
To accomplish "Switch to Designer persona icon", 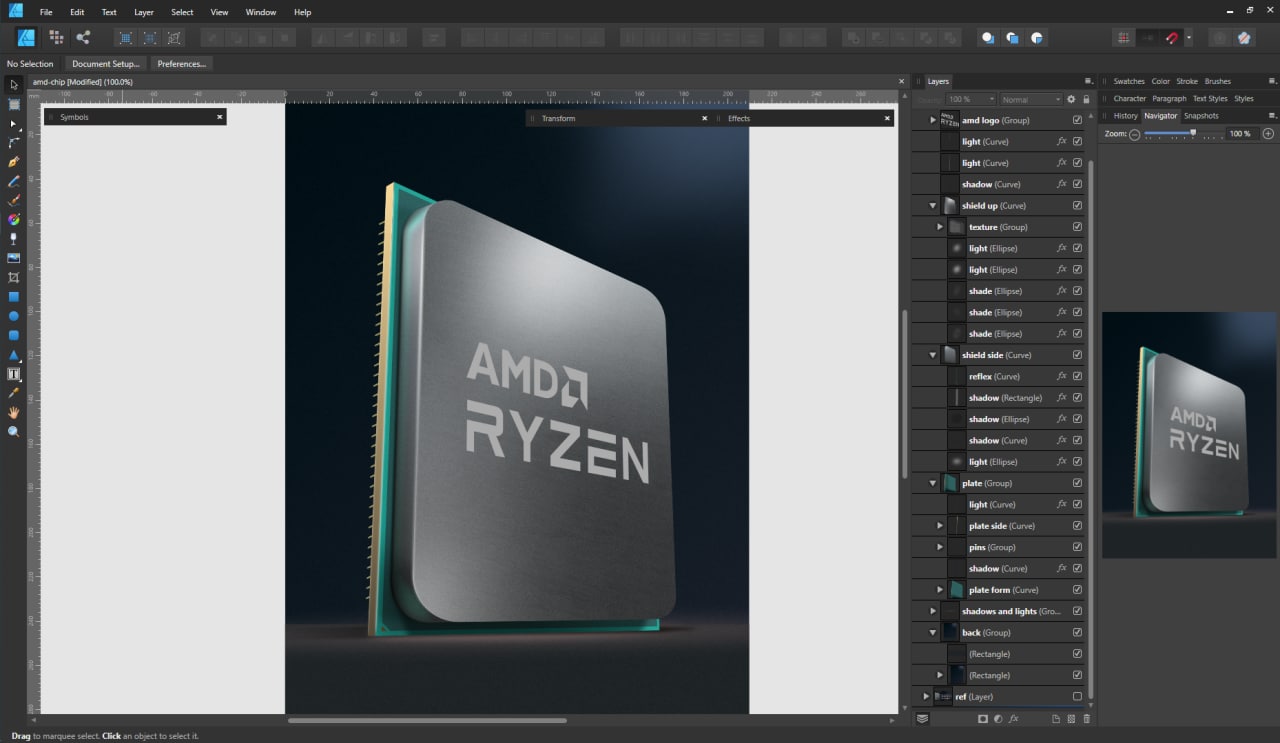I will pyautogui.click(x=27, y=38).
